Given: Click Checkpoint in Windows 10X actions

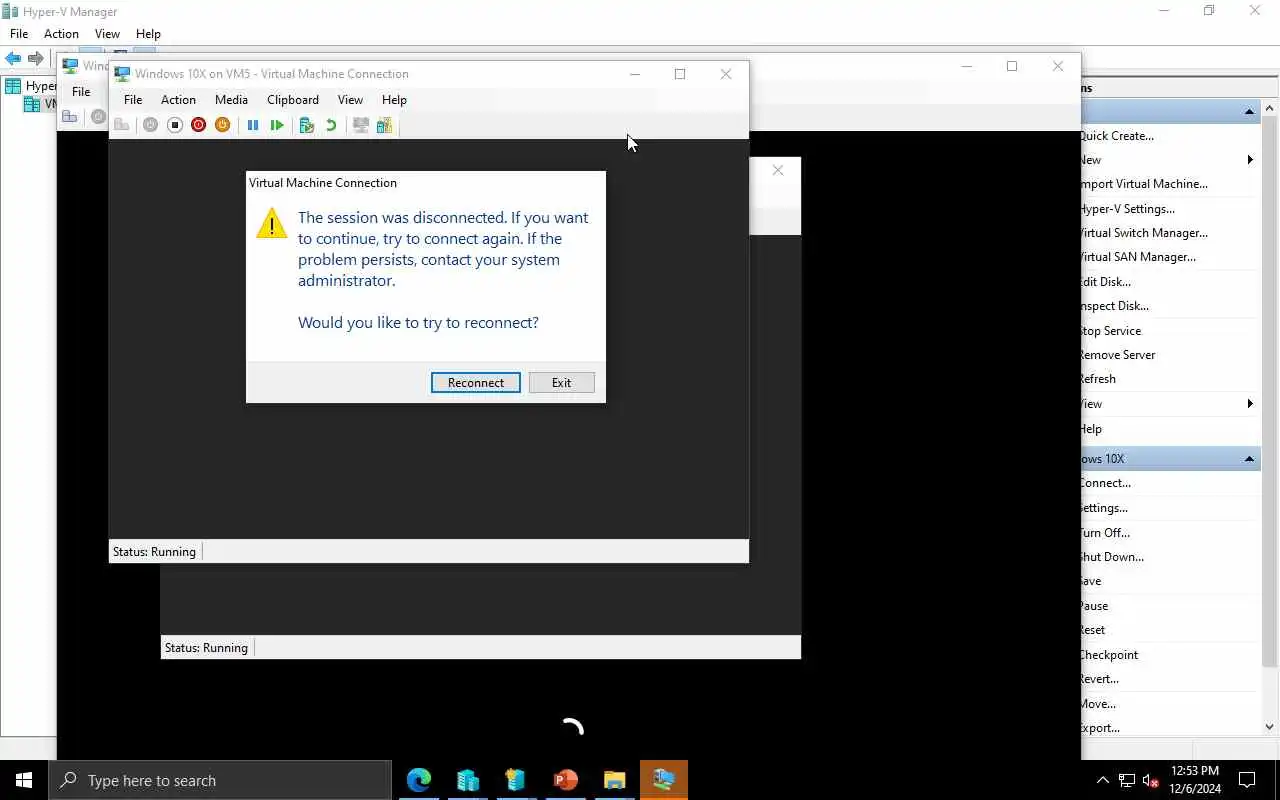Looking at the screenshot, I should (1109, 655).
